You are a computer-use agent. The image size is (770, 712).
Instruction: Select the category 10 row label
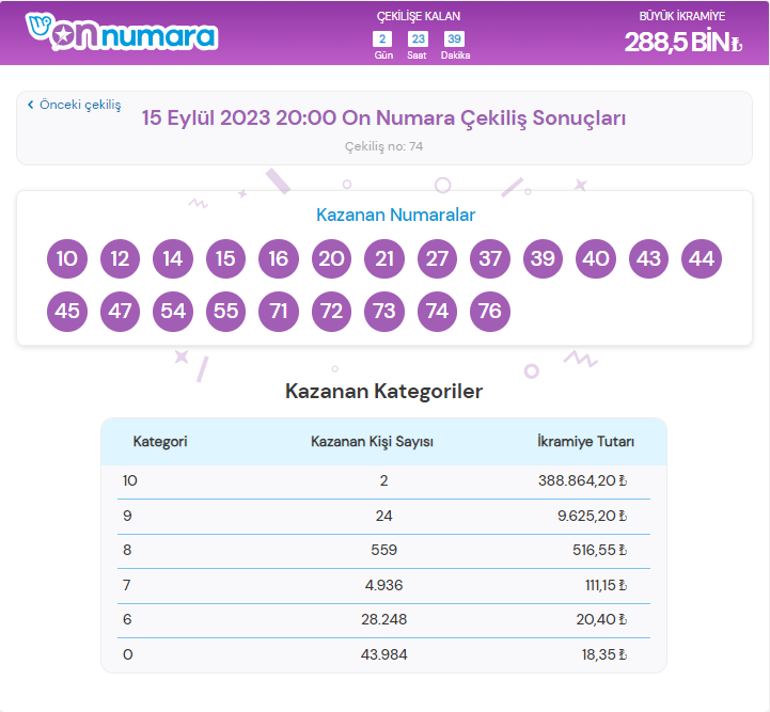tap(130, 481)
